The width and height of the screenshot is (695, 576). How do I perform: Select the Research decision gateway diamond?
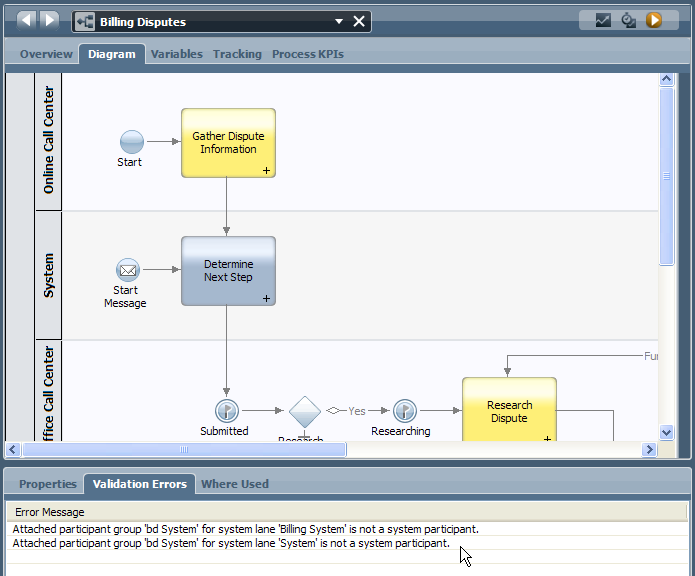pos(305,412)
